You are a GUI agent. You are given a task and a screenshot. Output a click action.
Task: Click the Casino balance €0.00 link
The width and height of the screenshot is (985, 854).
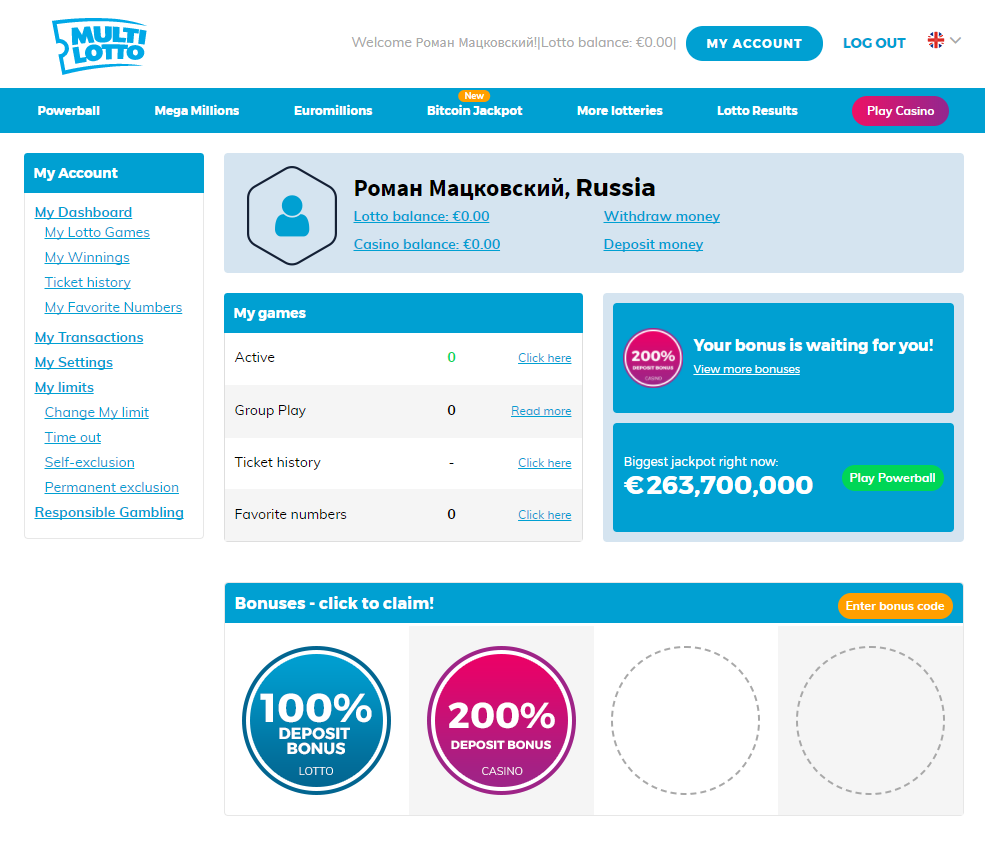pos(427,244)
